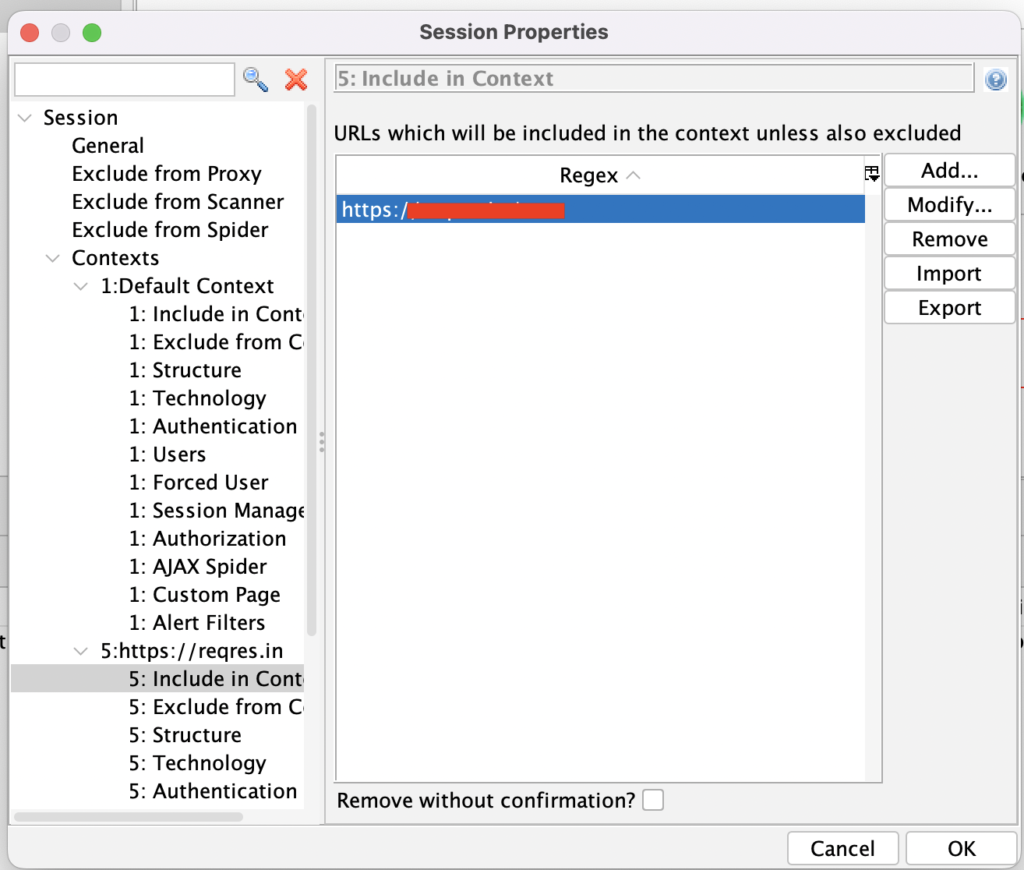Click the Modify... button

click(x=949, y=205)
